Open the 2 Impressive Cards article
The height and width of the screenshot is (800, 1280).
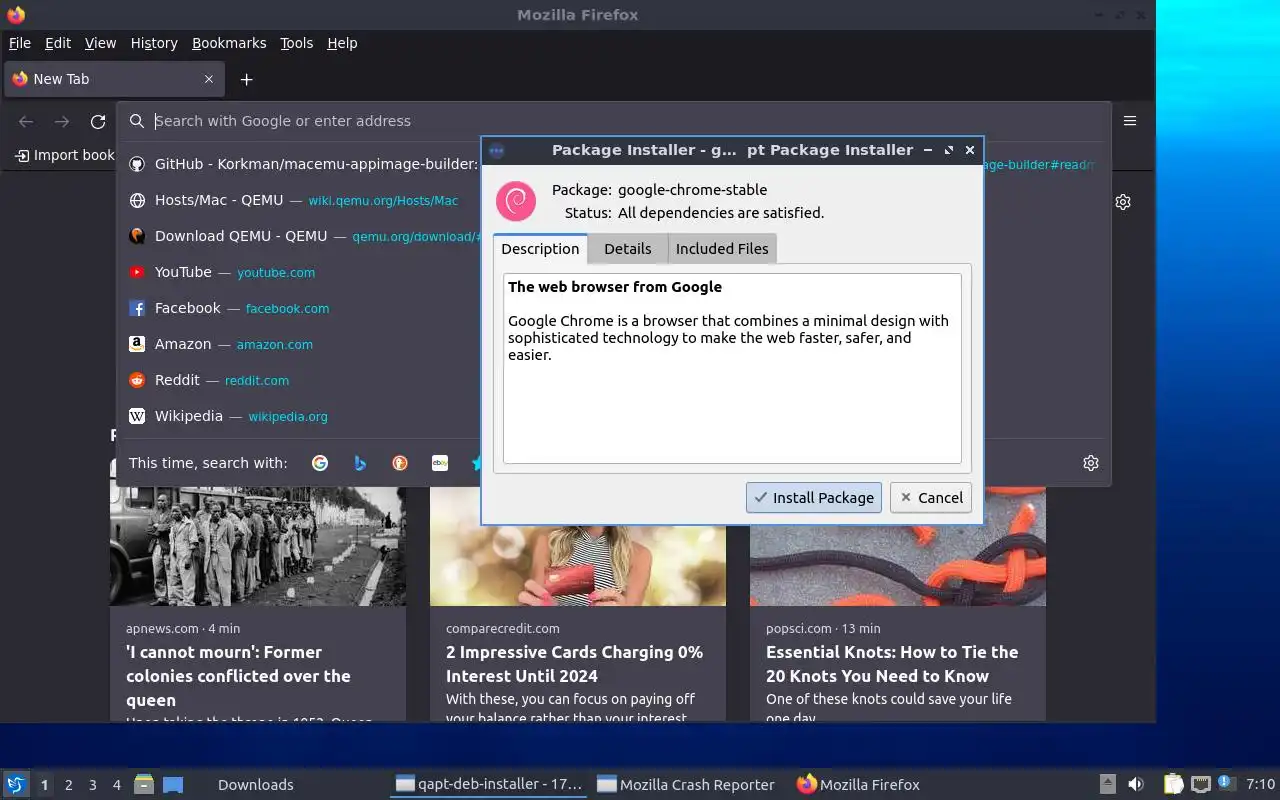(x=574, y=664)
